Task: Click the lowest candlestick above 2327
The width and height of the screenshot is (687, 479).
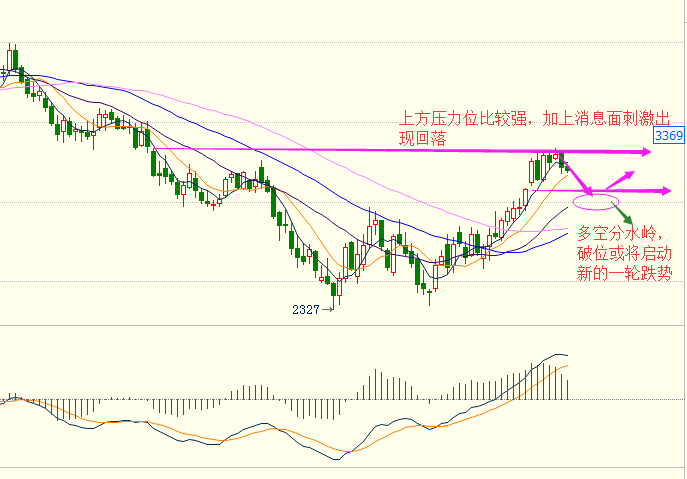Action: 337,290
